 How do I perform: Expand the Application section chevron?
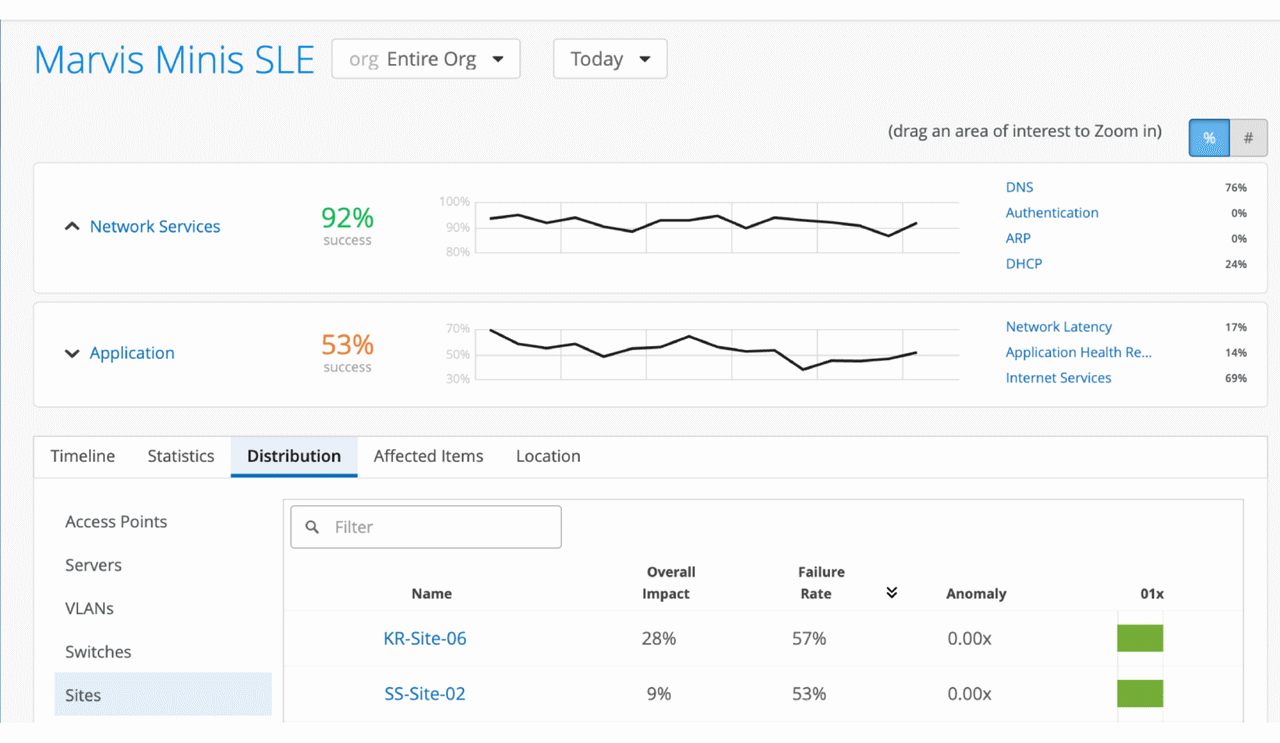(72, 353)
